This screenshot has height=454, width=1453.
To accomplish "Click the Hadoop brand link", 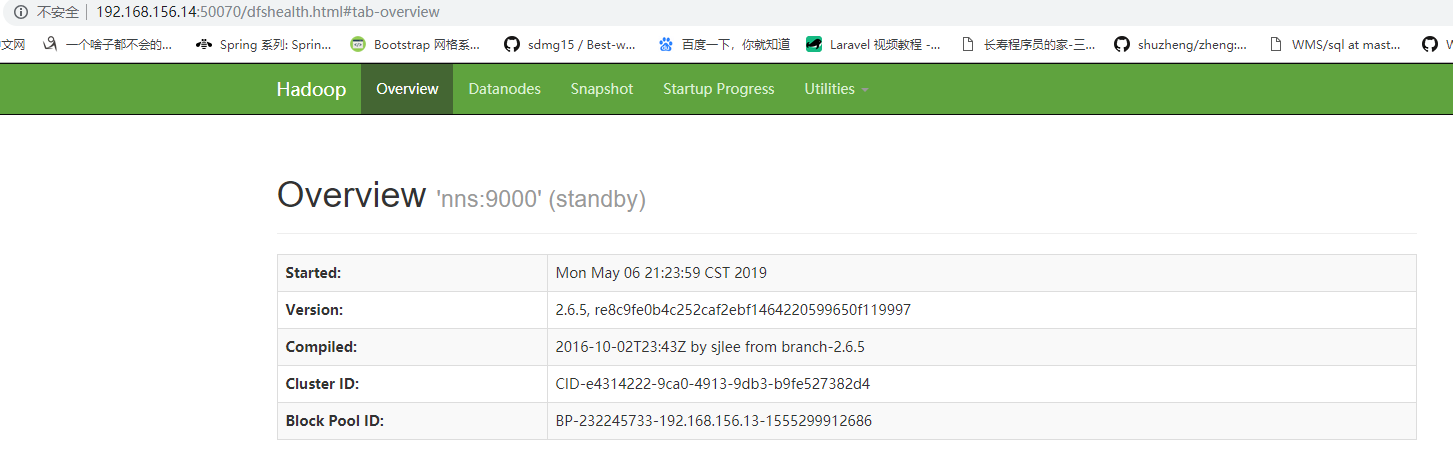I will point(311,89).
